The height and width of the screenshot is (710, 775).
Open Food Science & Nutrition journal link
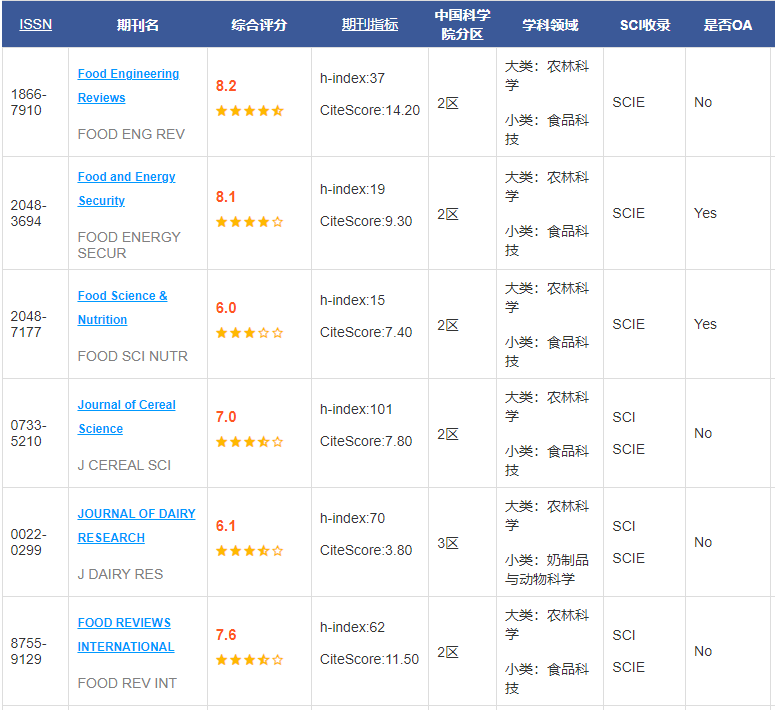coord(123,308)
